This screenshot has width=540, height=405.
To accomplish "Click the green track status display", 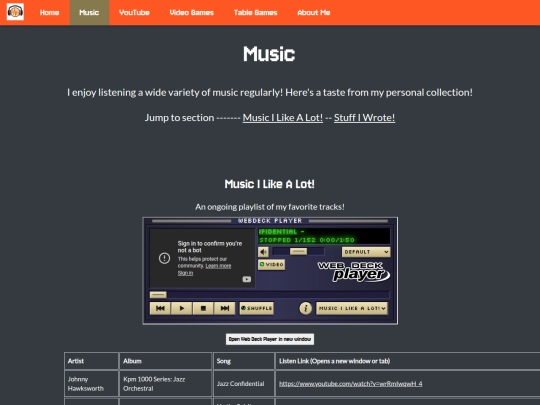I will [x=324, y=236].
